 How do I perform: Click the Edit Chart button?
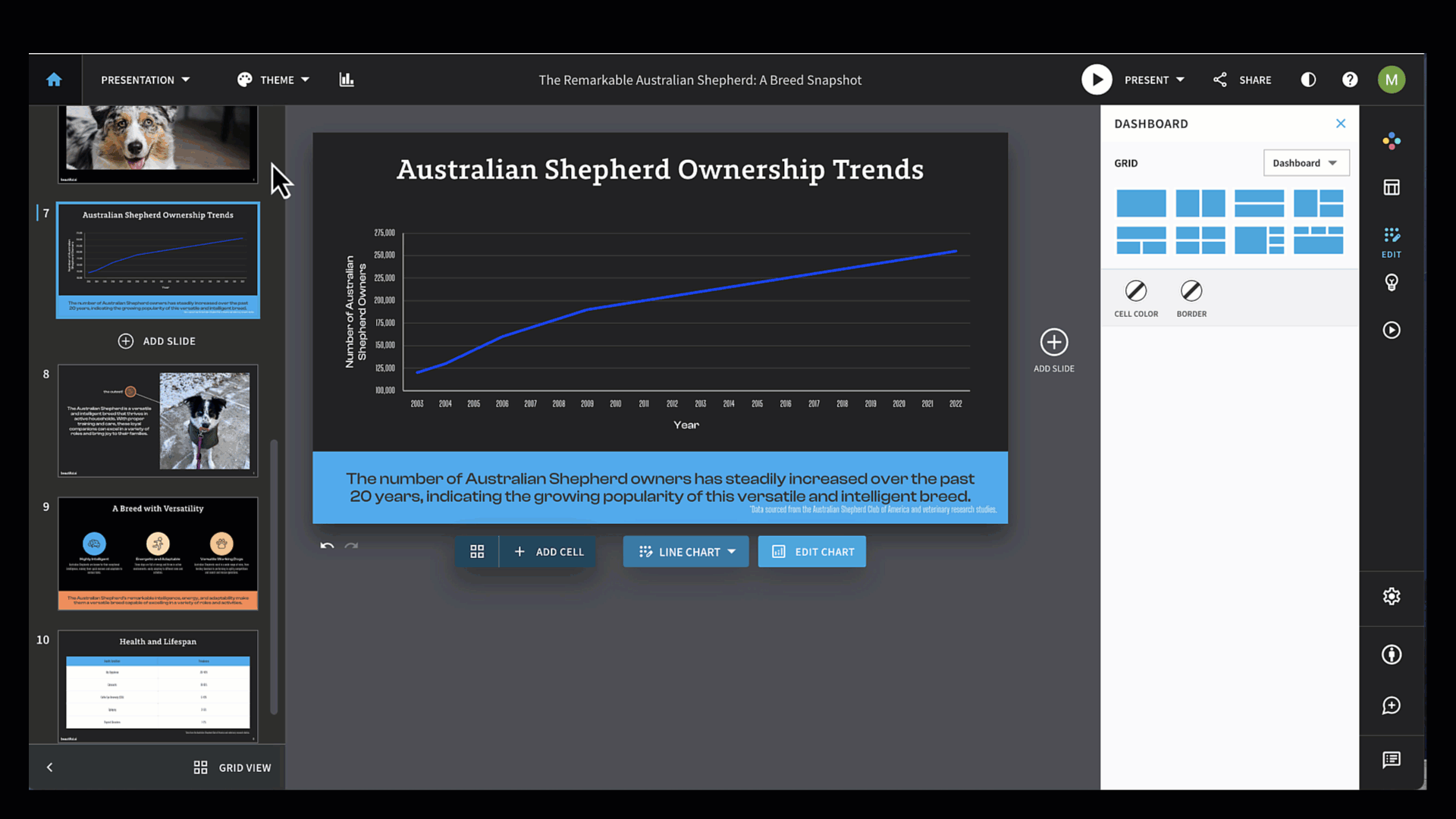pos(812,552)
